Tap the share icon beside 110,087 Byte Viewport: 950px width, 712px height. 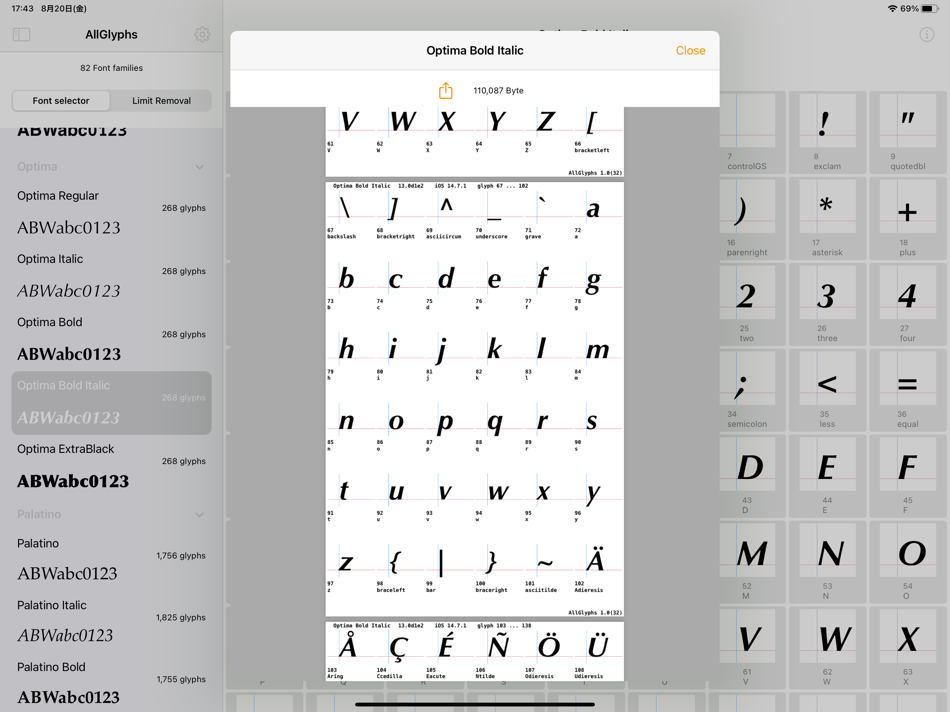445,90
